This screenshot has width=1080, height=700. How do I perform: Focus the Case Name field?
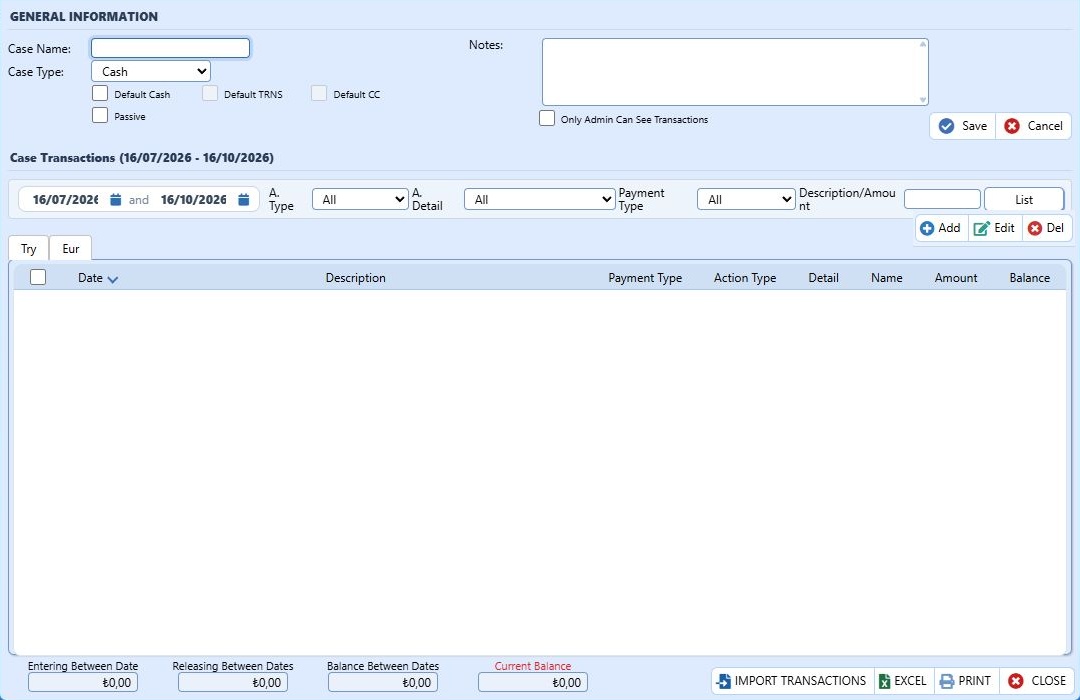pos(170,48)
